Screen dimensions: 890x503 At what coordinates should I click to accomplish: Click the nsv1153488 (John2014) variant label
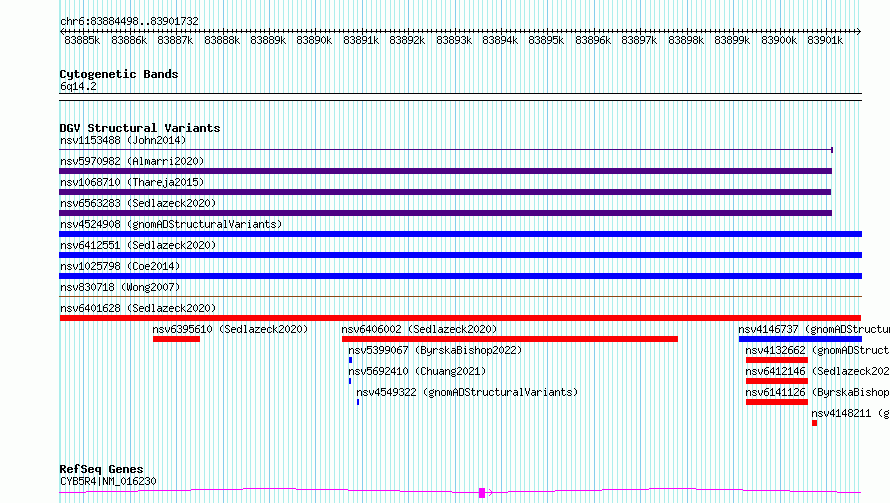click(123, 140)
